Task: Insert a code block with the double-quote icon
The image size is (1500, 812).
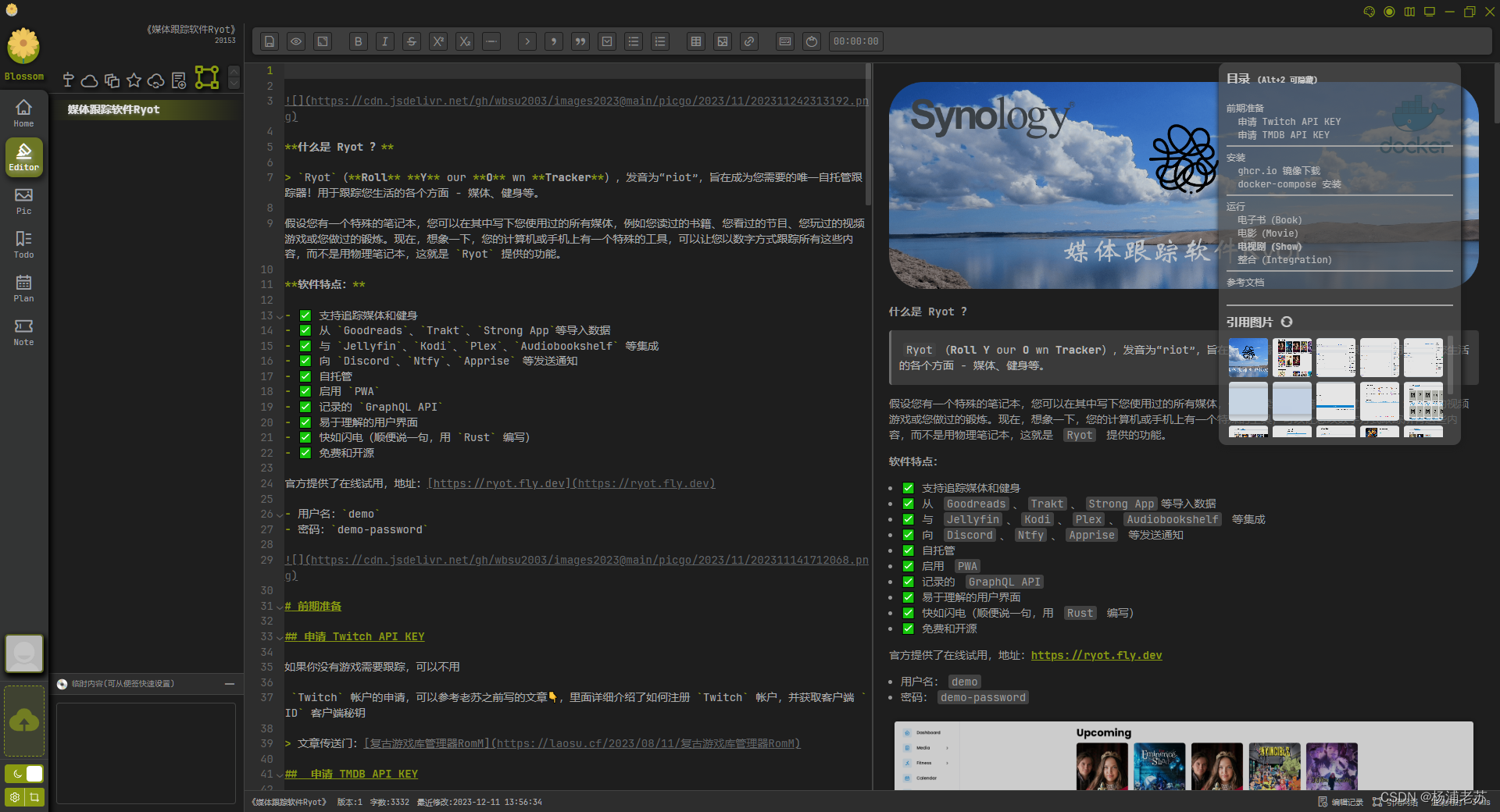Action: point(580,41)
